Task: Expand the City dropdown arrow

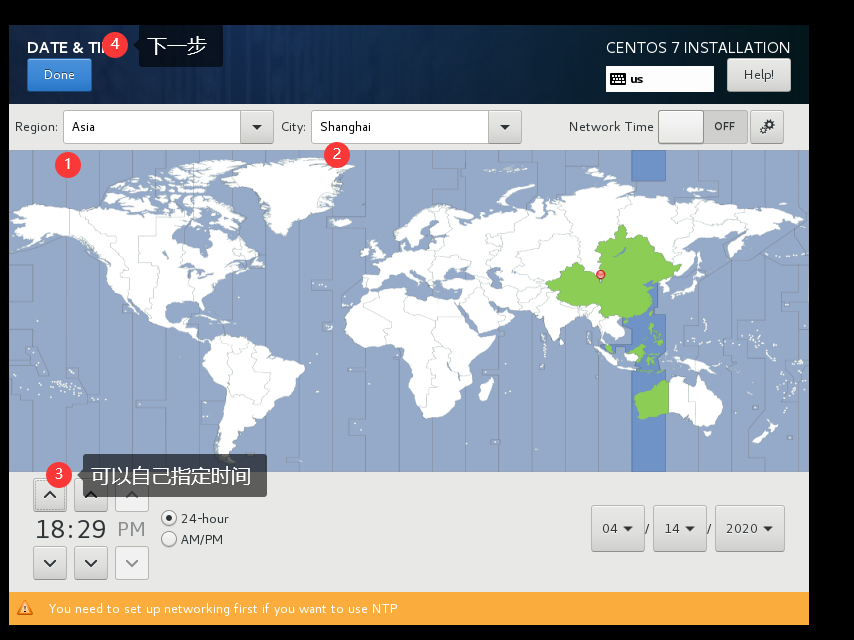Action: [x=505, y=127]
